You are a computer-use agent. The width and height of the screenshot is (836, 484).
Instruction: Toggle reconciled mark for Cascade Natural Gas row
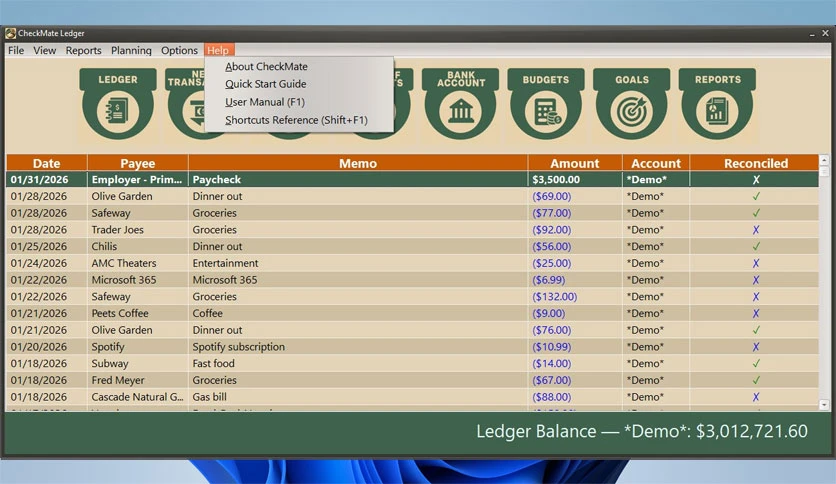click(x=755, y=397)
